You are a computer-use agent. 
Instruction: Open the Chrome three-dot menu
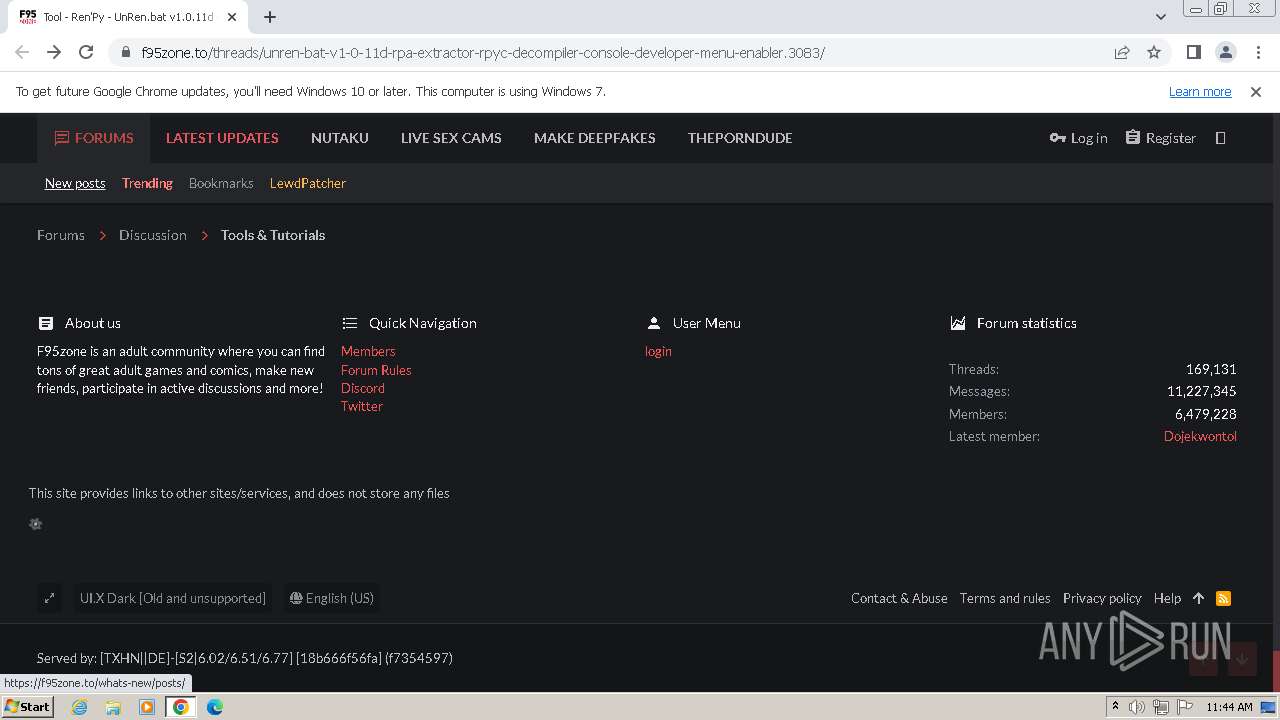(x=1256, y=52)
